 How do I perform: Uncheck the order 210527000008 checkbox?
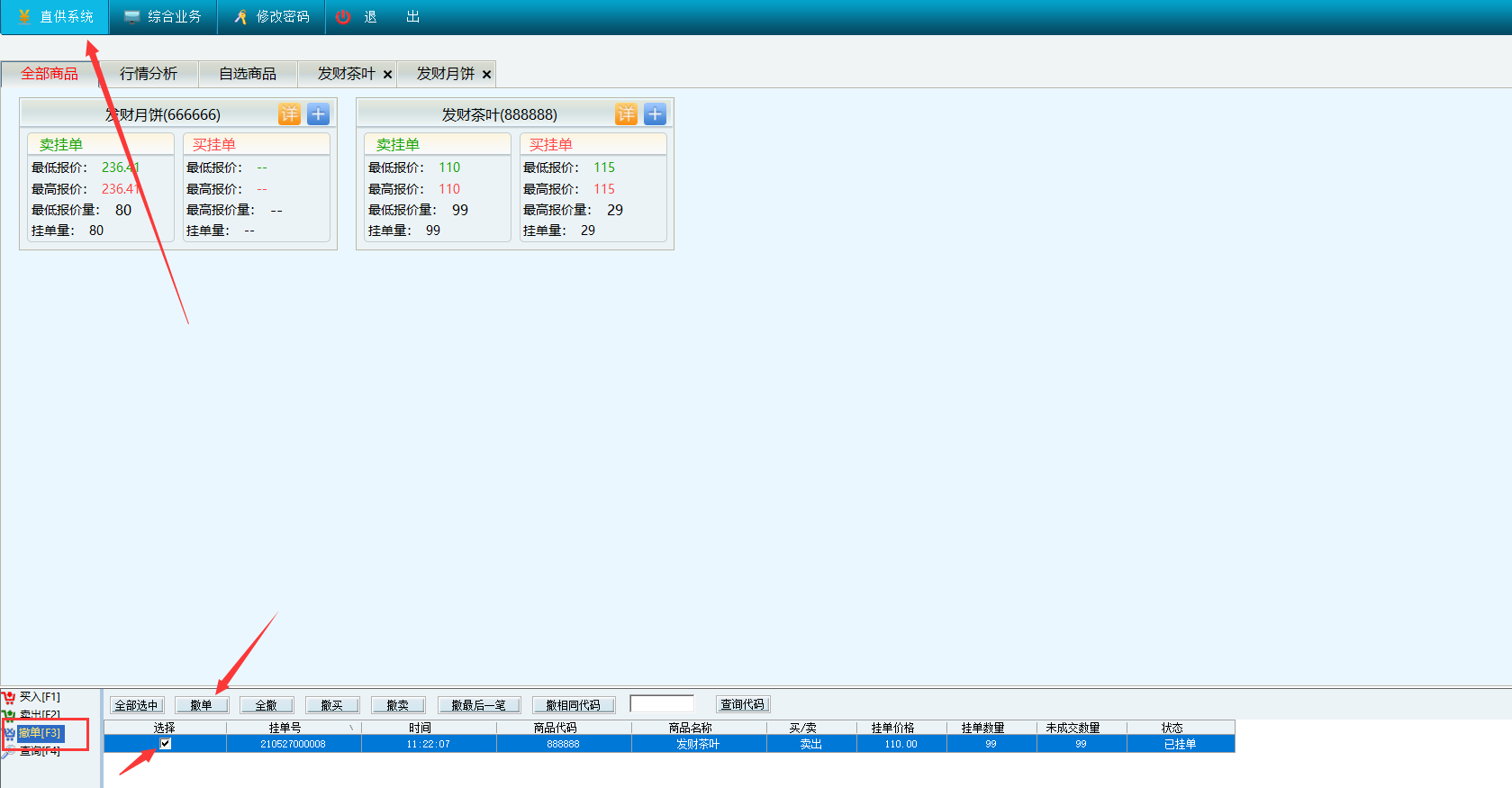tap(166, 744)
